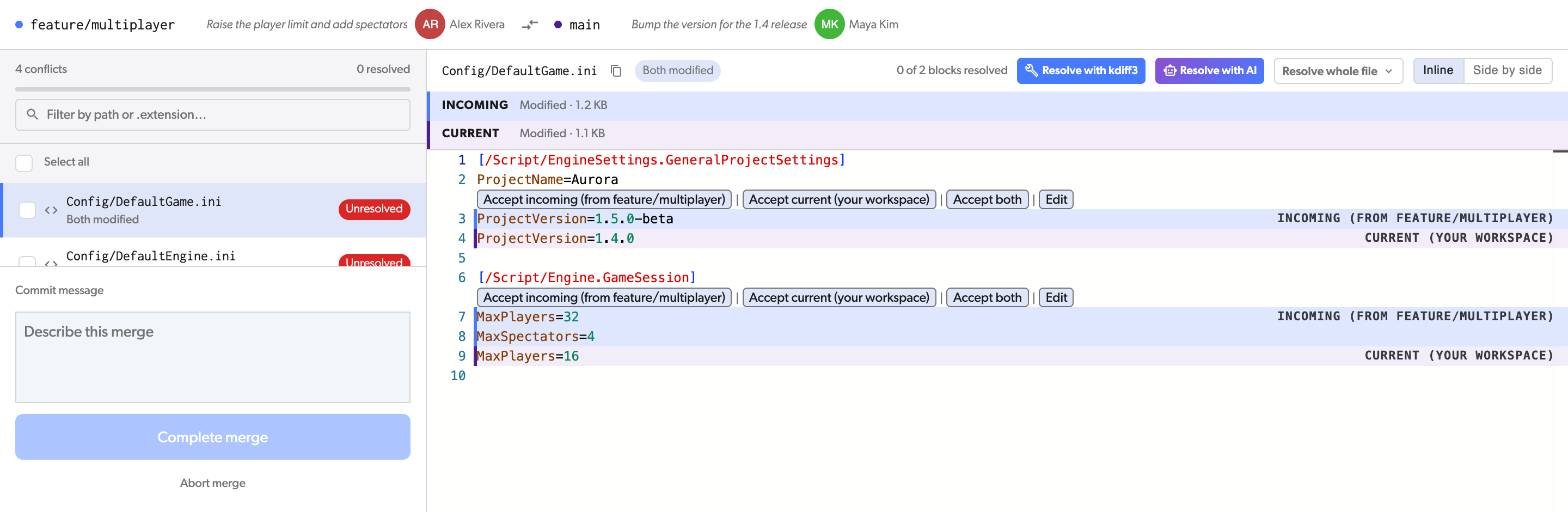
Task: Click the feature/multiplayer branch name
Action: 102,25
